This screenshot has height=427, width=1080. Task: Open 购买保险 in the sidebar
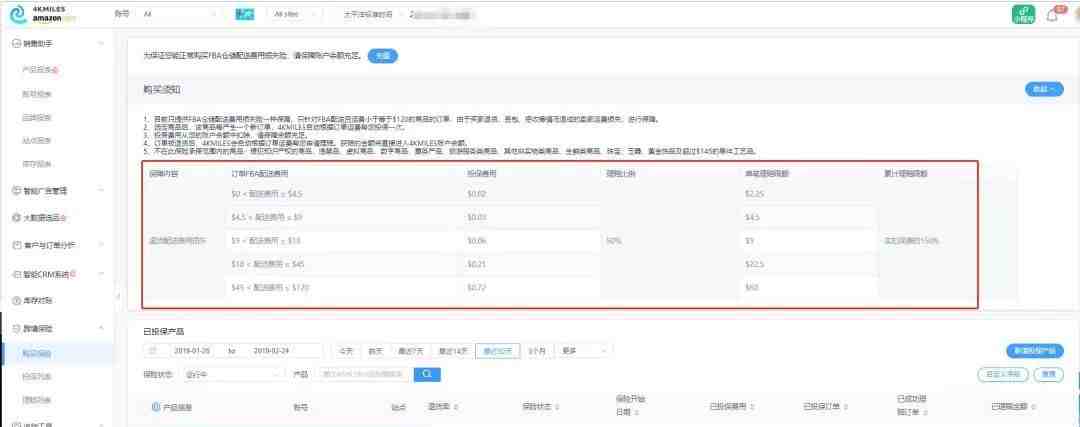pyautogui.click(x=36, y=353)
